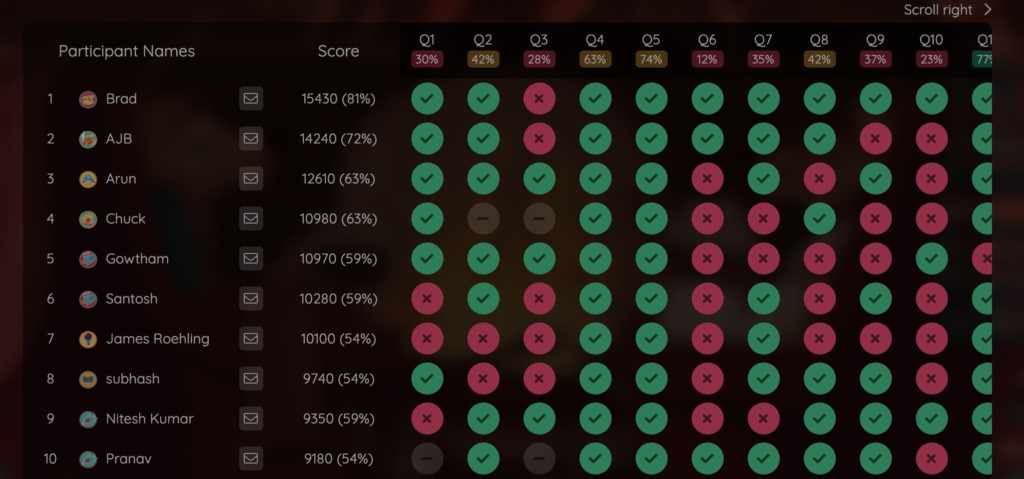Click subhash's score 9740 (54%)
This screenshot has height=479, width=1024.
pyautogui.click(x=338, y=379)
